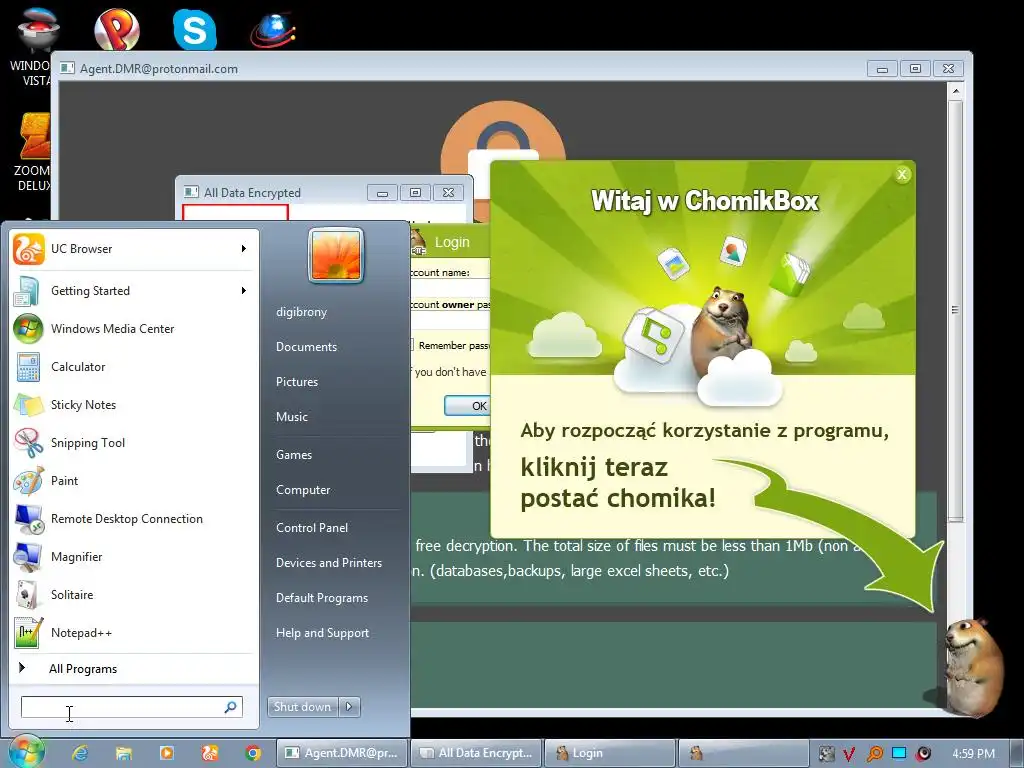Switch to Login taskbar button

(x=611, y=753)
